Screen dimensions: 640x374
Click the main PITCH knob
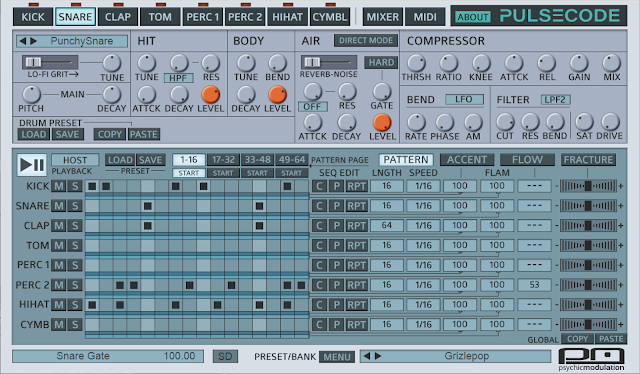pos(31,94)
